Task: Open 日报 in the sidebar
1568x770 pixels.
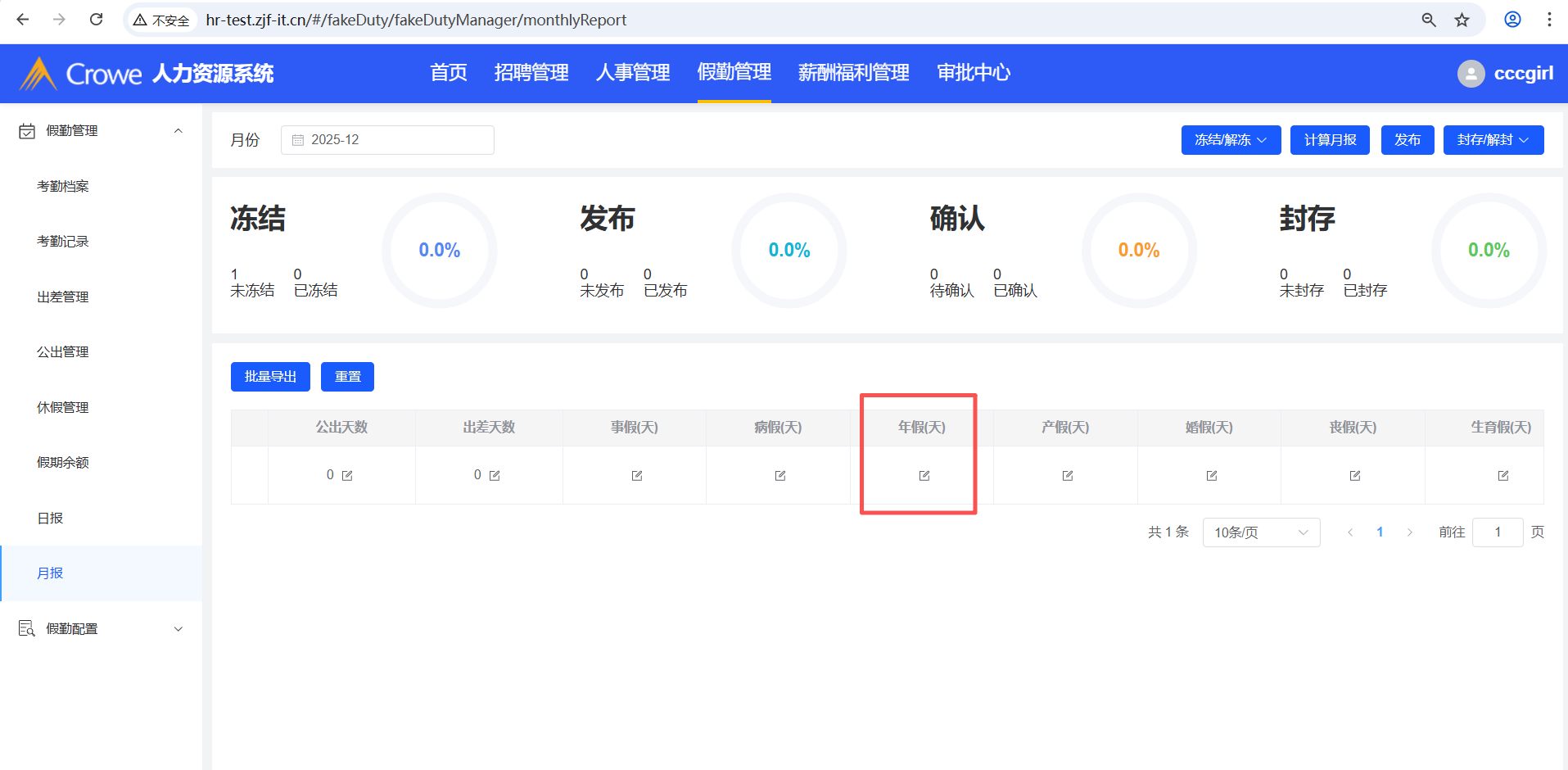Action: click(x=102, y=518)
